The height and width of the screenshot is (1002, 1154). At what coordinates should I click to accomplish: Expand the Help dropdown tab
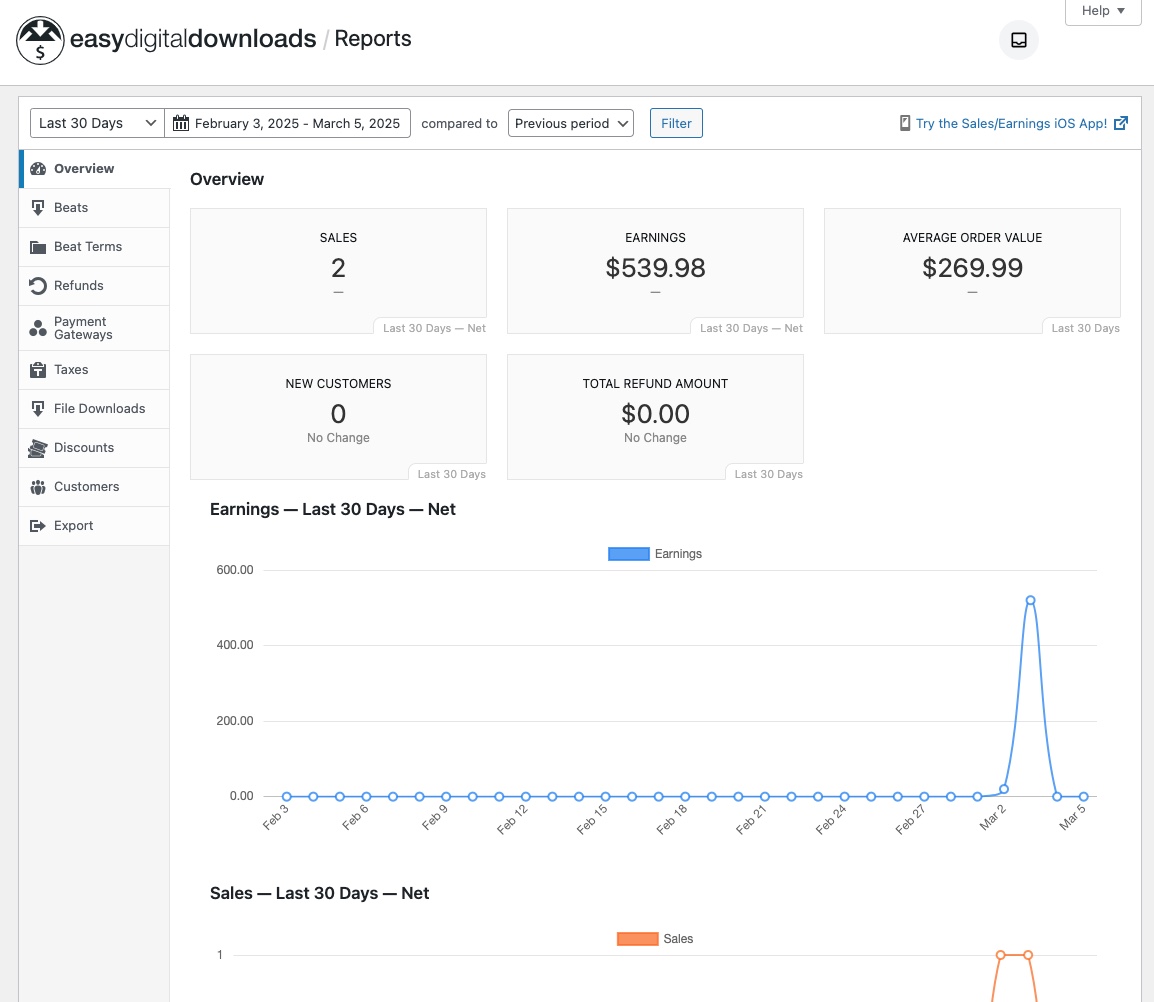1103,11
